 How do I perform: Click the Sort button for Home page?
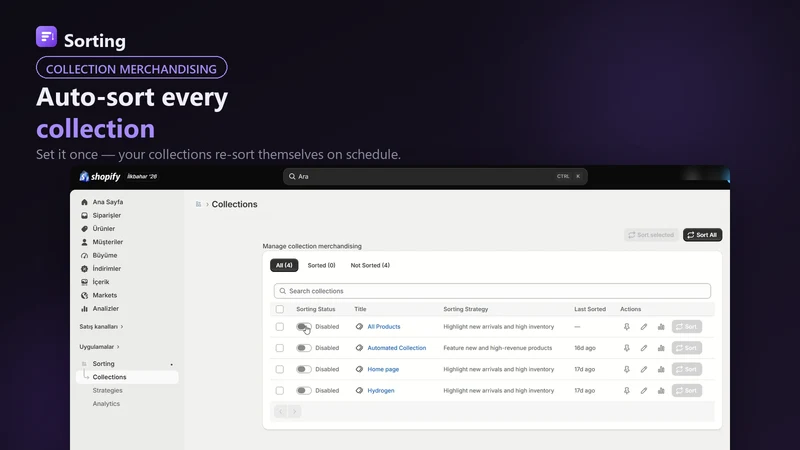tap(687, 369)
